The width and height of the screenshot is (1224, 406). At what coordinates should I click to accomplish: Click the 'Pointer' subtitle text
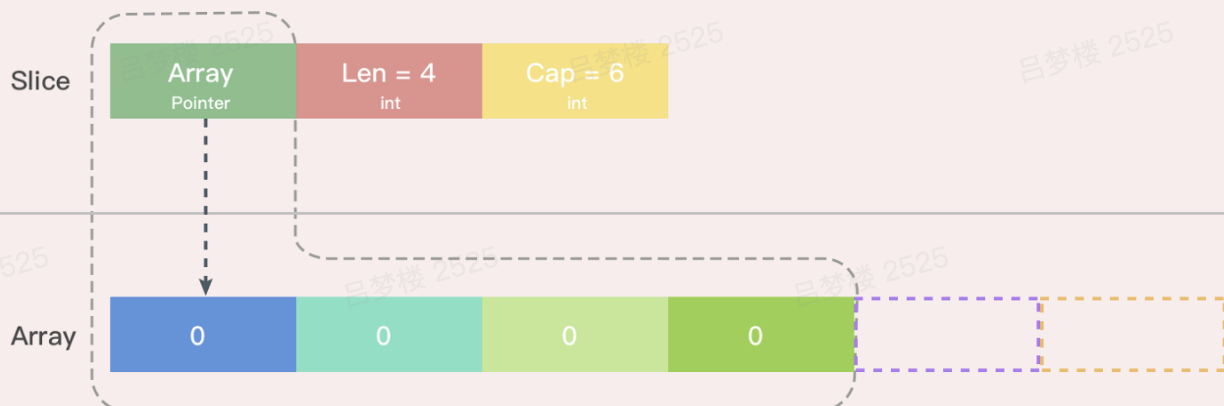200,103
